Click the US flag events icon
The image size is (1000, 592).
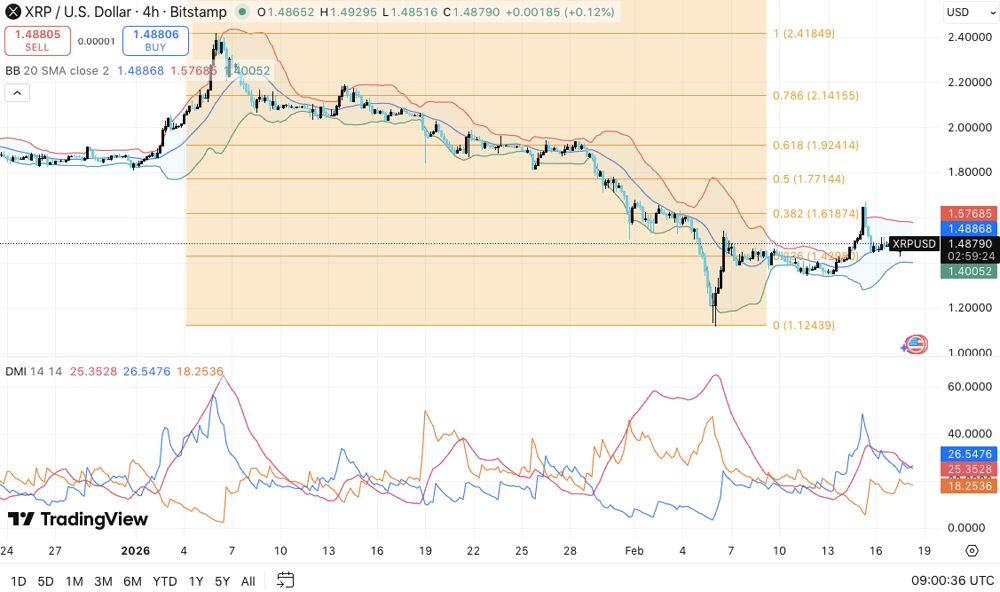click(915, 344)
